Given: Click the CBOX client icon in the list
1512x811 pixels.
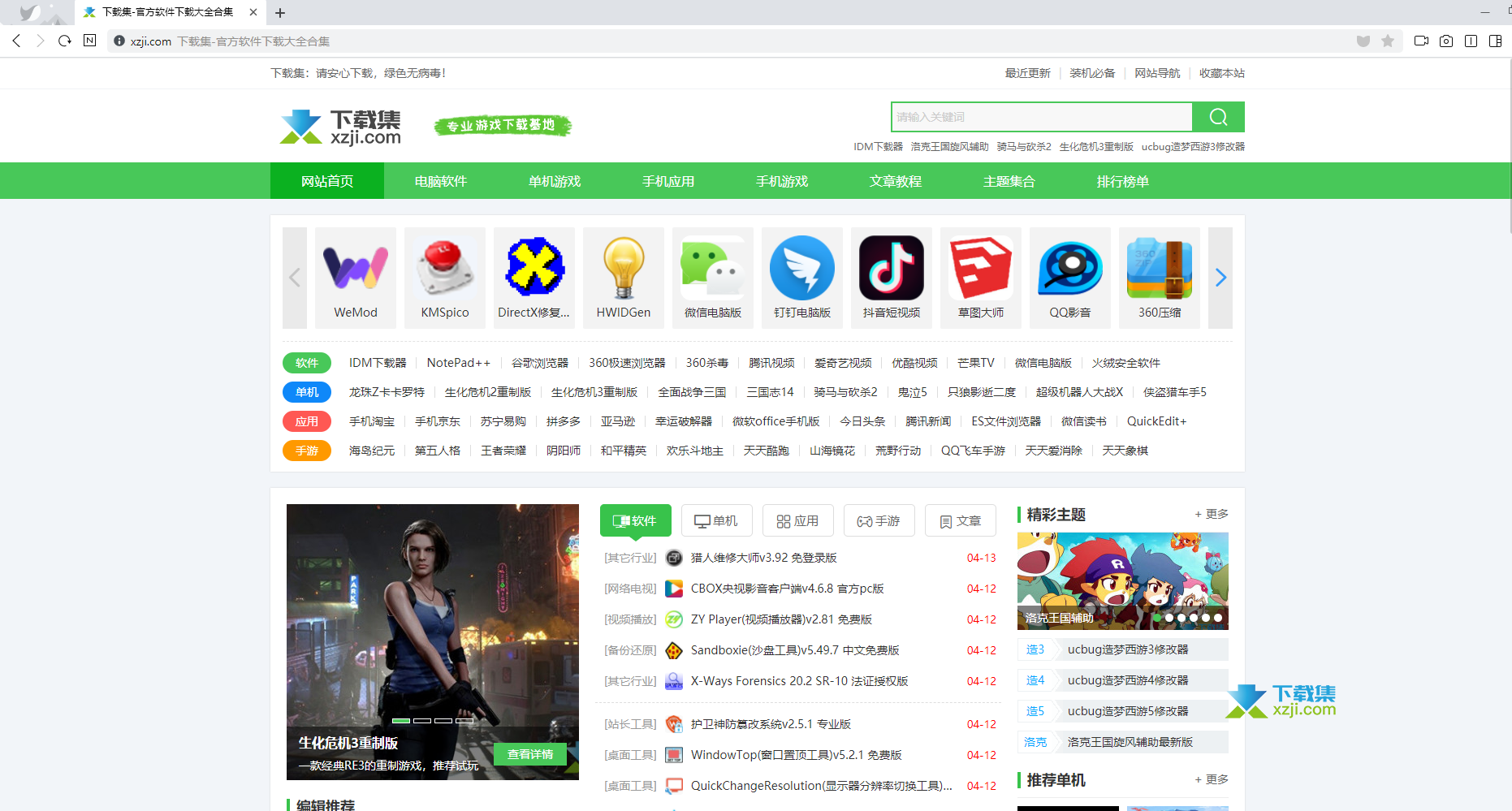Looking at the screenshot, I should pos(674,589).
